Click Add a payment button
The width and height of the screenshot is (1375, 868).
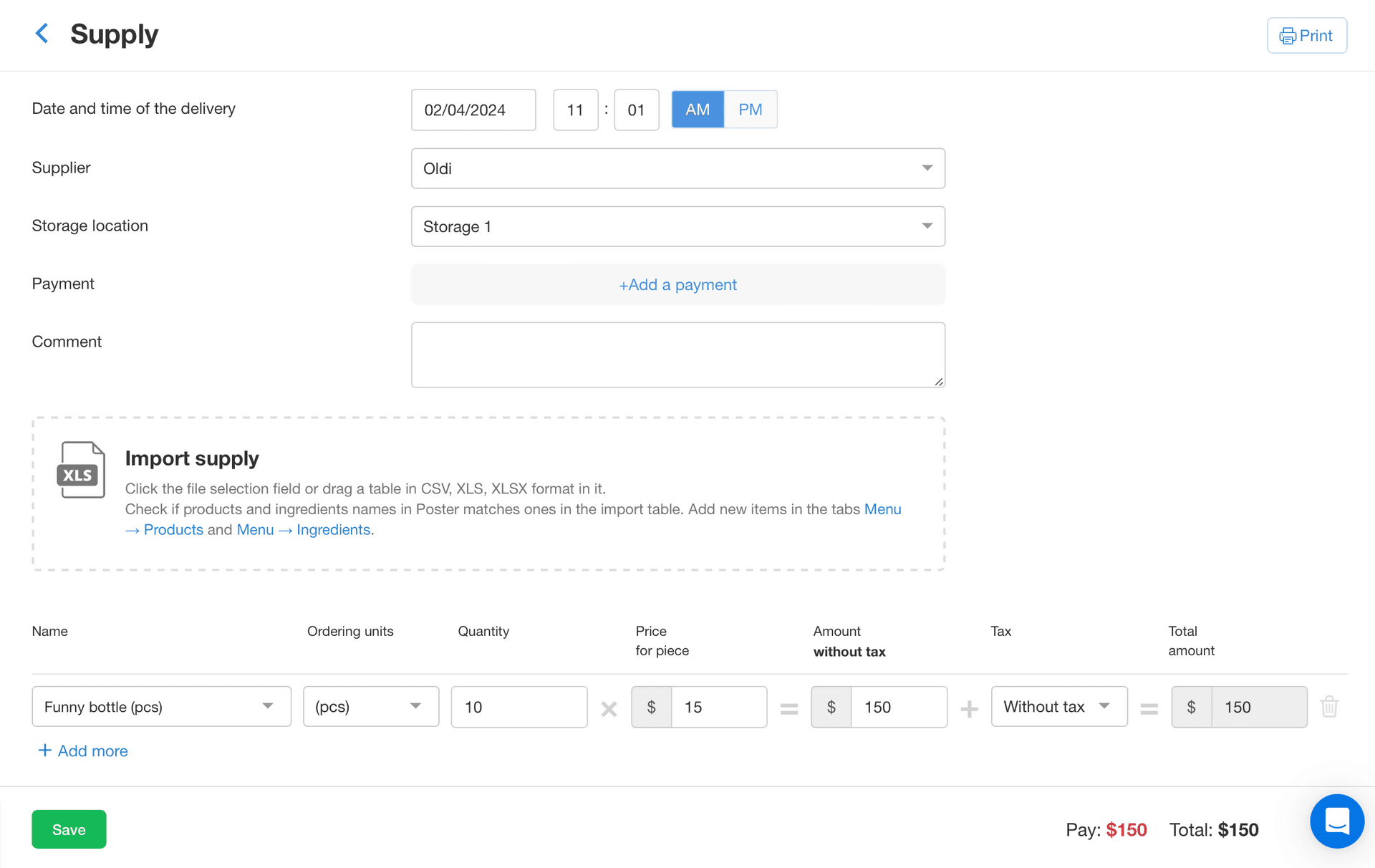678,284
